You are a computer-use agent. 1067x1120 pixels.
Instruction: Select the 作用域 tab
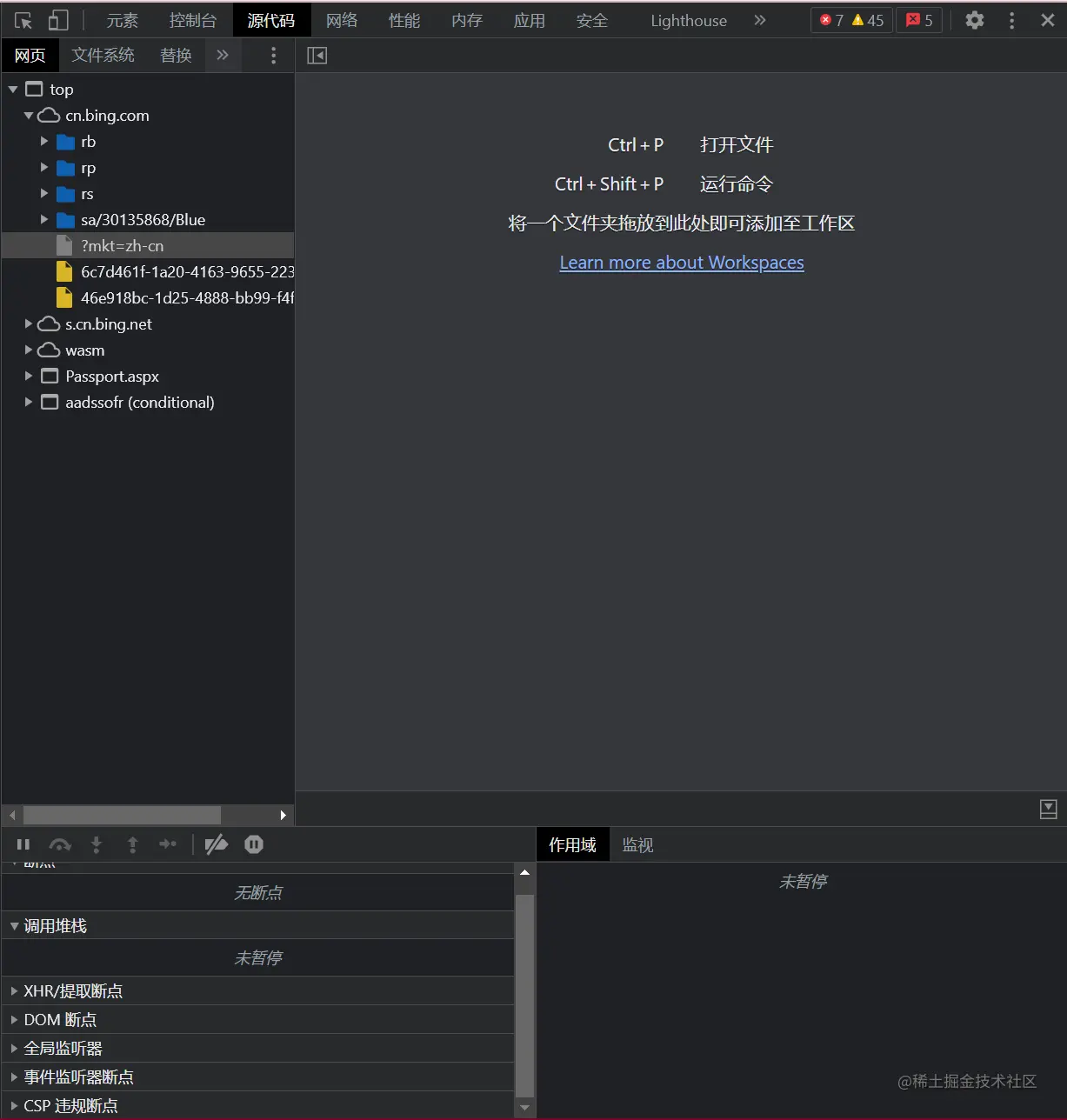click(x=572, y=844)
